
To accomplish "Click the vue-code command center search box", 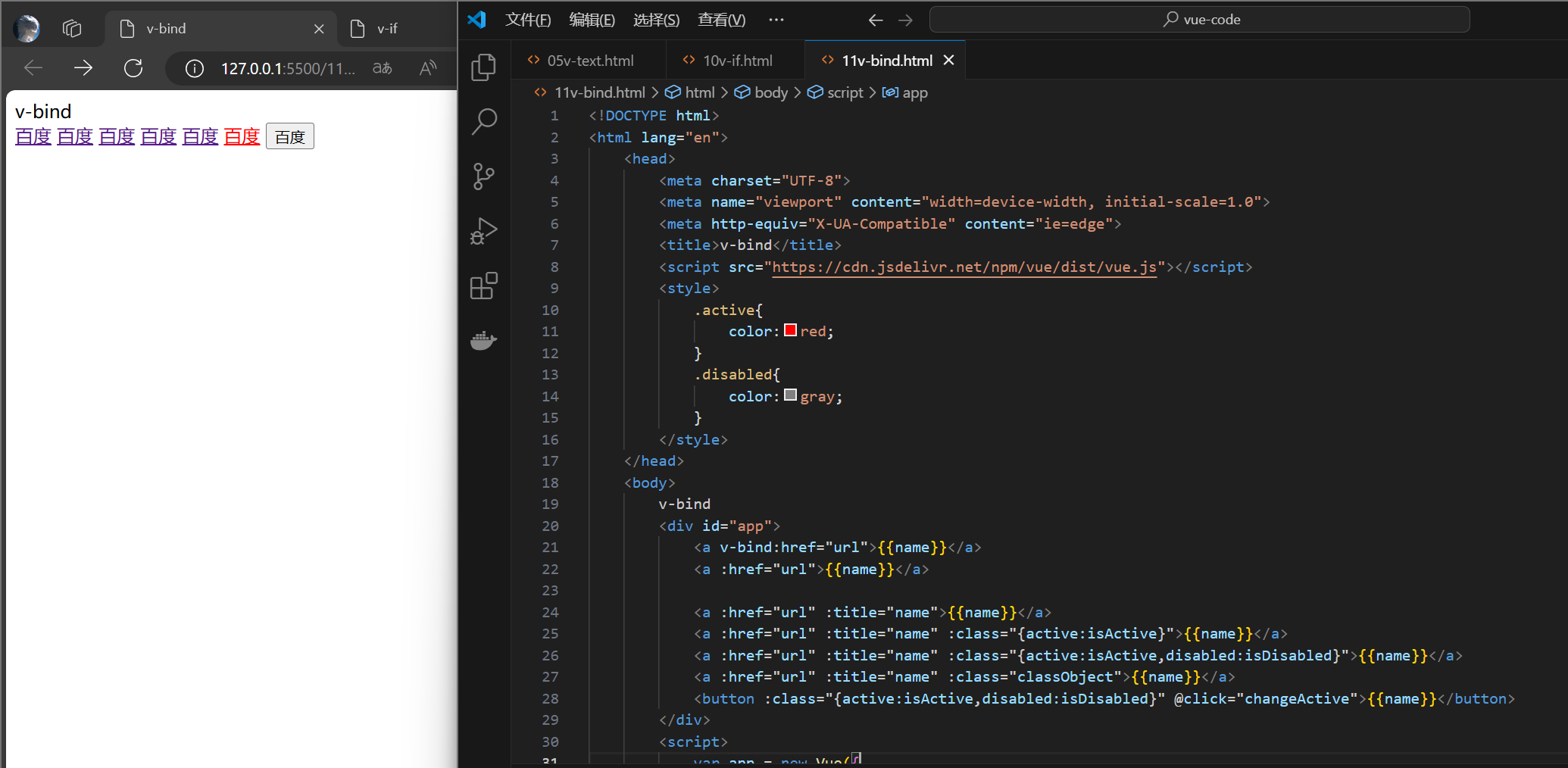I will pyautogui.click(x=1200, y=20).
